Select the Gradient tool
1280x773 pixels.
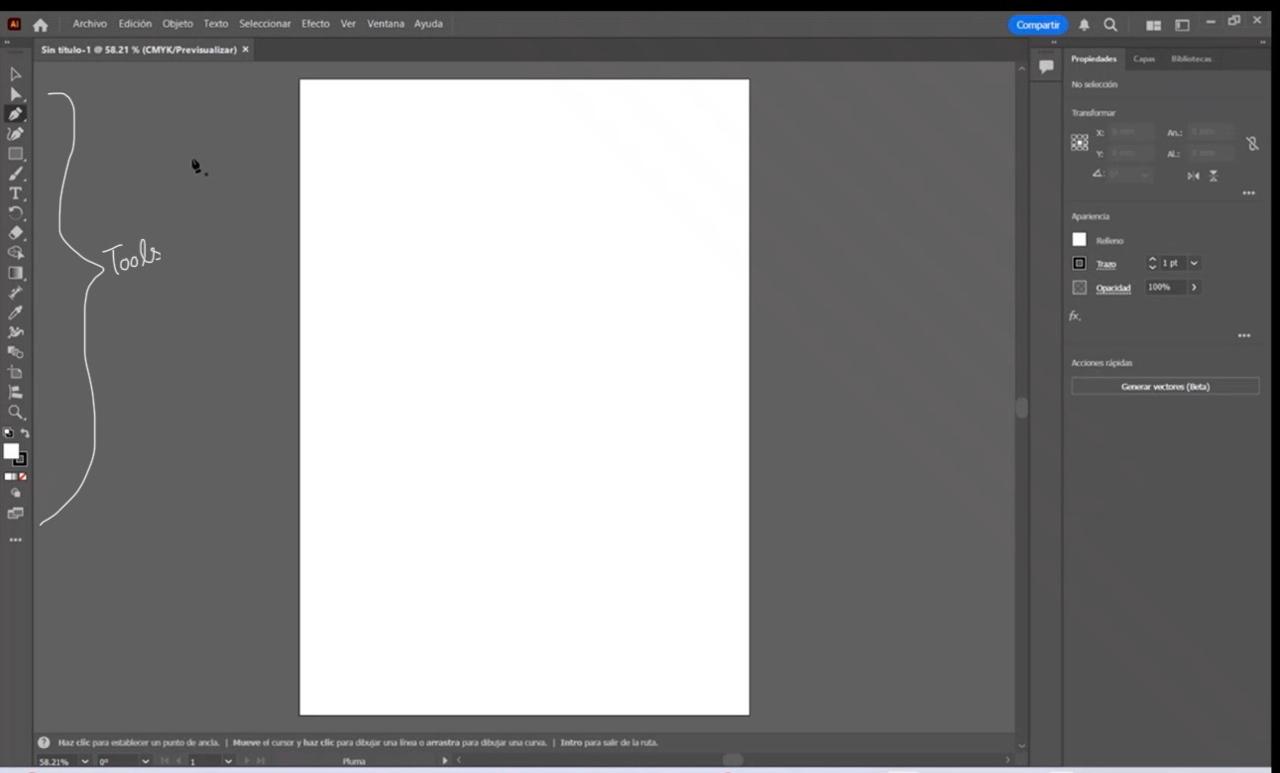tap(15, 273)
